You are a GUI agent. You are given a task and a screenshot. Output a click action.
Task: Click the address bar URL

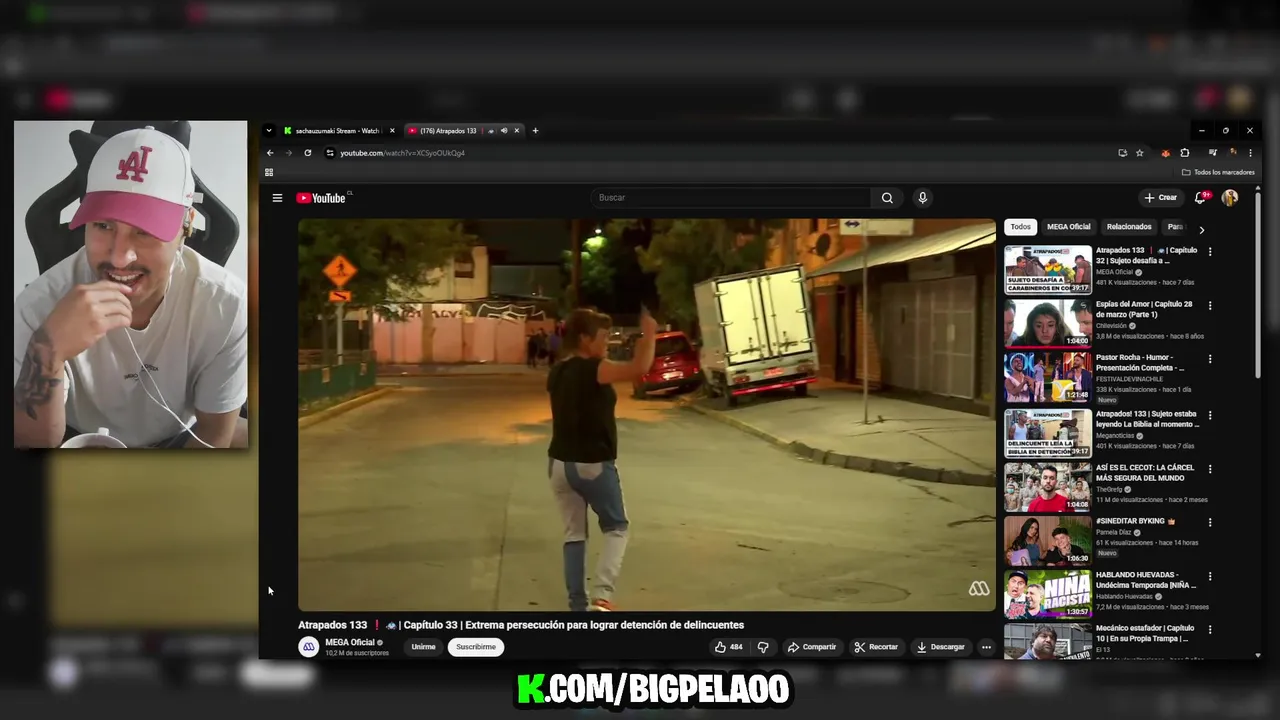(402, 153)
